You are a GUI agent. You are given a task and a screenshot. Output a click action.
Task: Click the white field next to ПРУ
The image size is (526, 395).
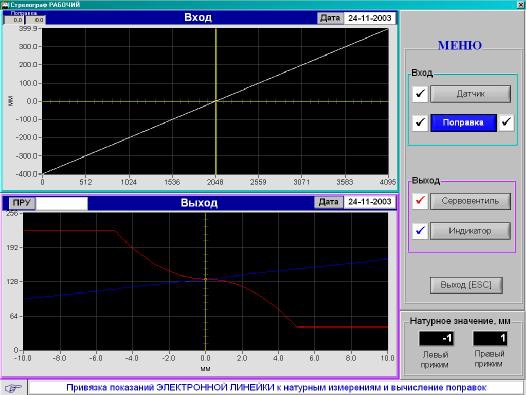[62, 203]
